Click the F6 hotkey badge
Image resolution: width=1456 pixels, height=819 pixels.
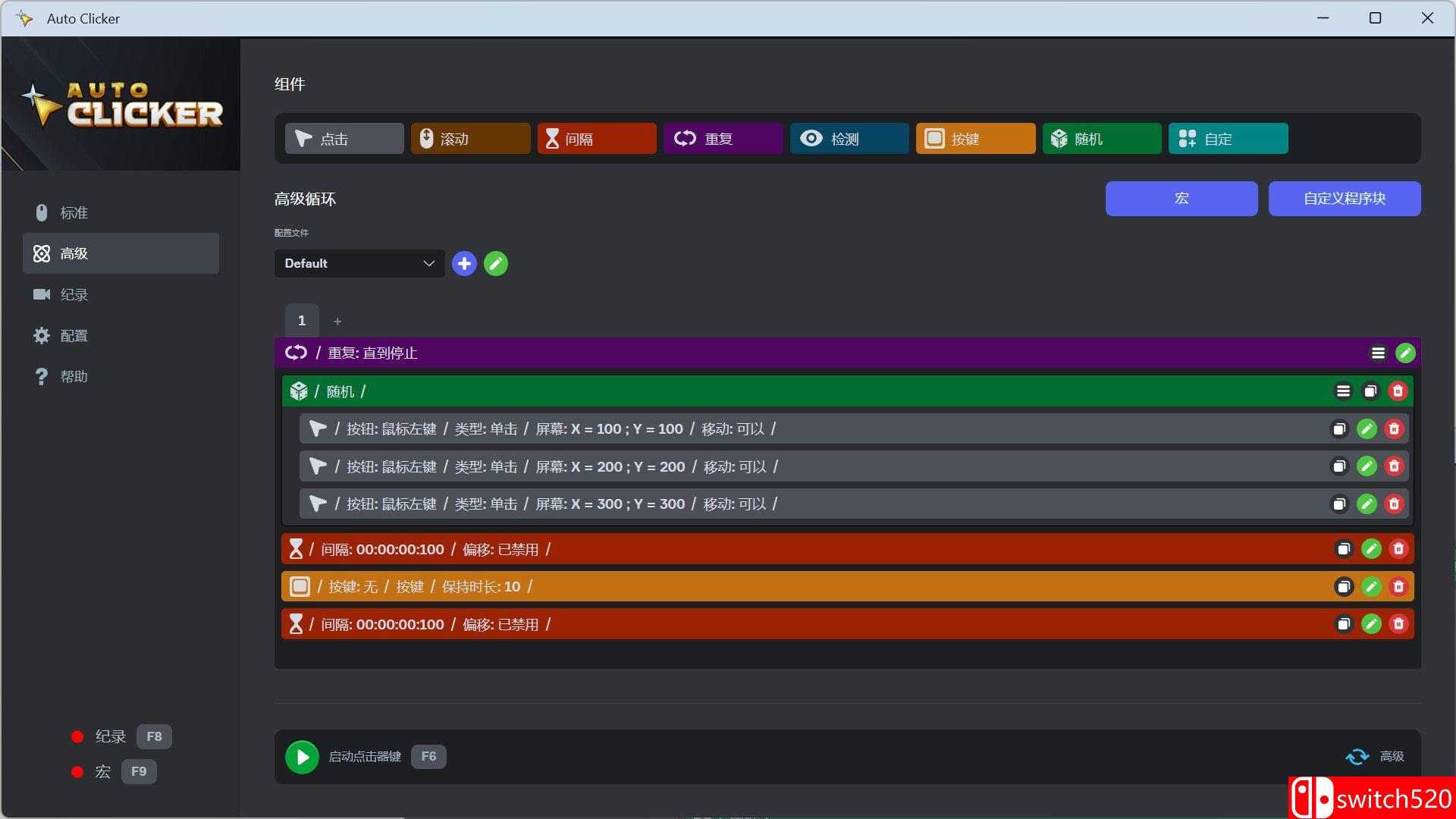pyautogui.click(x=428, y=756)
